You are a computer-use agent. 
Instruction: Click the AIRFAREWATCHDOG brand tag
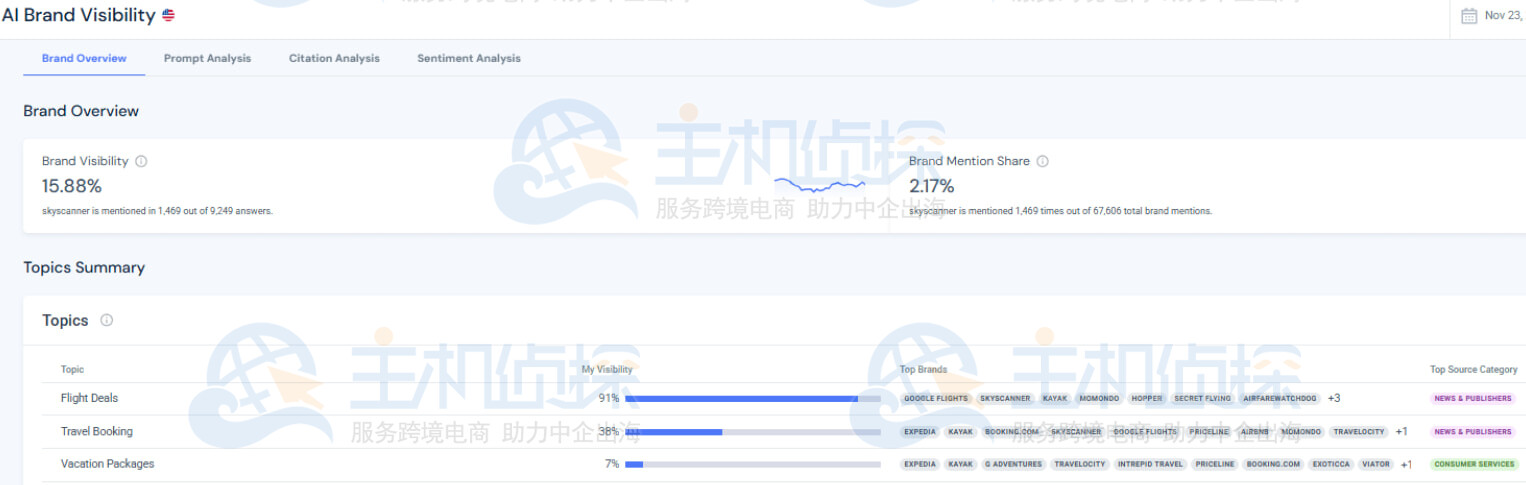click(1280, 398)
